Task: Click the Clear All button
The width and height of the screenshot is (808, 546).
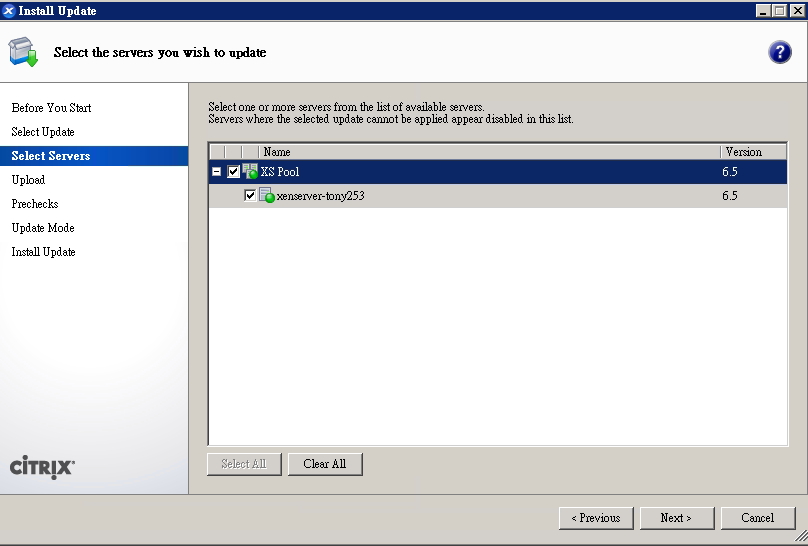Action: 325,464
